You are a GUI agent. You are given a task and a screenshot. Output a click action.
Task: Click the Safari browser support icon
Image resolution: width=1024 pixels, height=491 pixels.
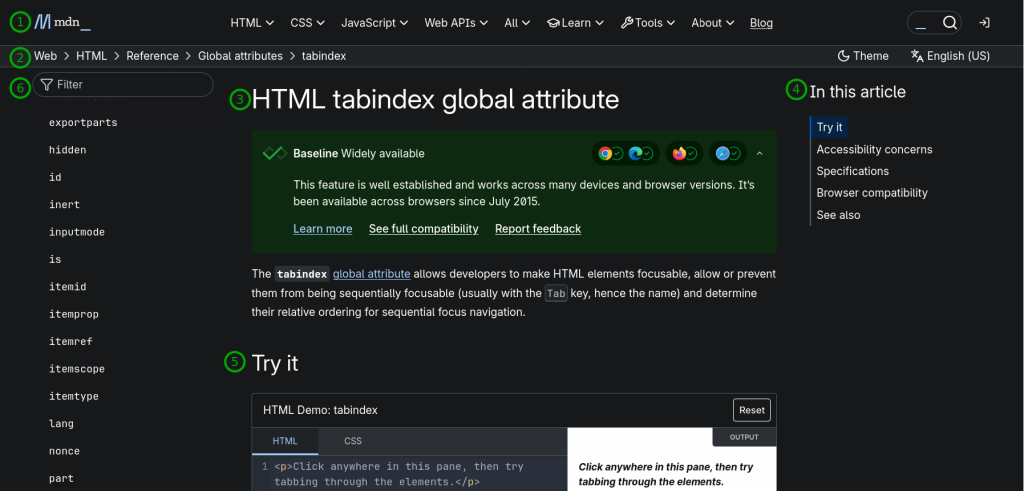(722, 153)
